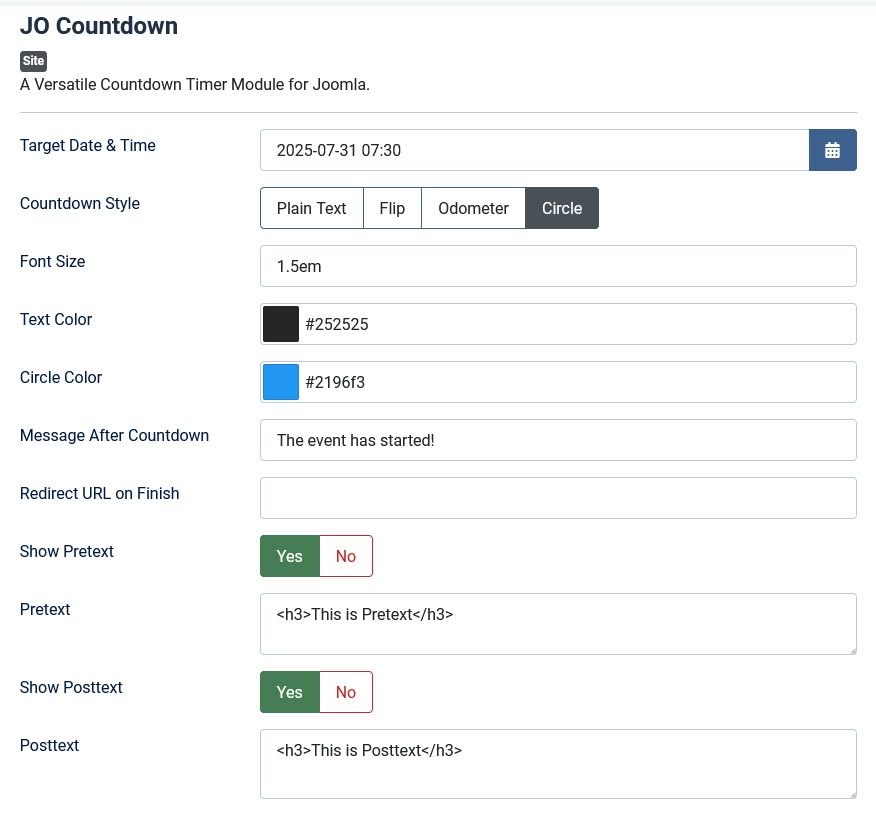This screenshot has width=876, height=820.
Task: Open the Circle Color blue swatch
Action: (x=281, y=382)
